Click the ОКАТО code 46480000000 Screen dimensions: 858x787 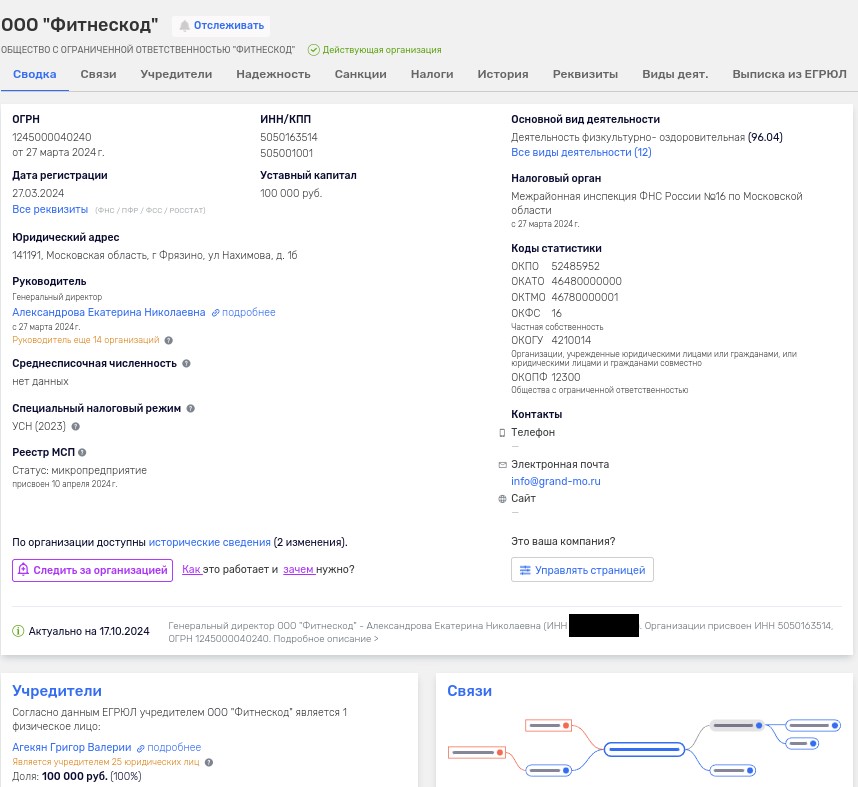[587, 281]
